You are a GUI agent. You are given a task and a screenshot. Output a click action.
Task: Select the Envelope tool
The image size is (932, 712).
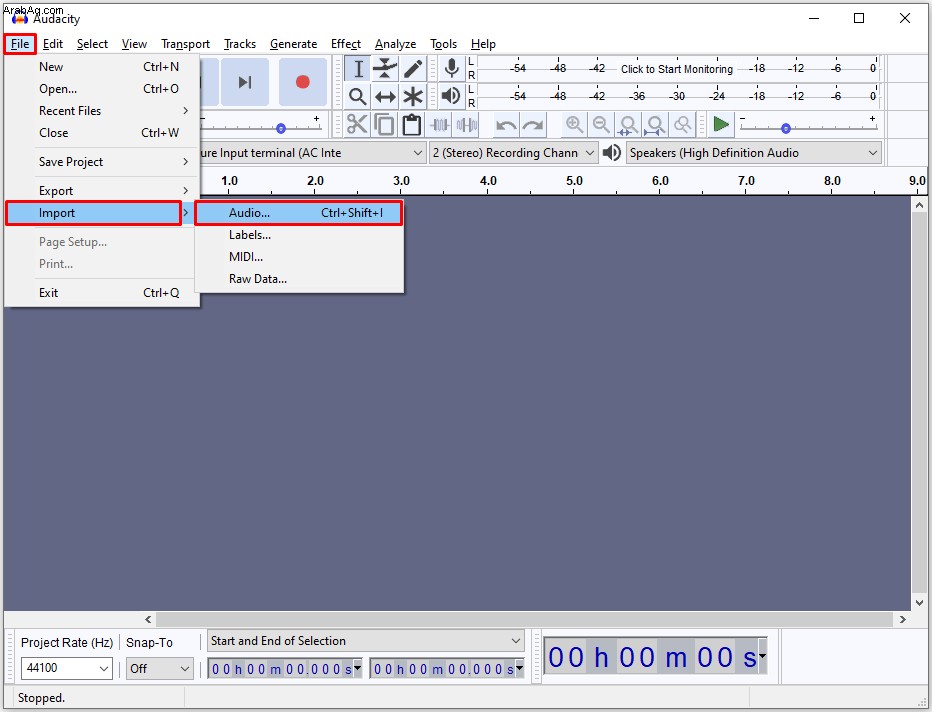[385, 69]
